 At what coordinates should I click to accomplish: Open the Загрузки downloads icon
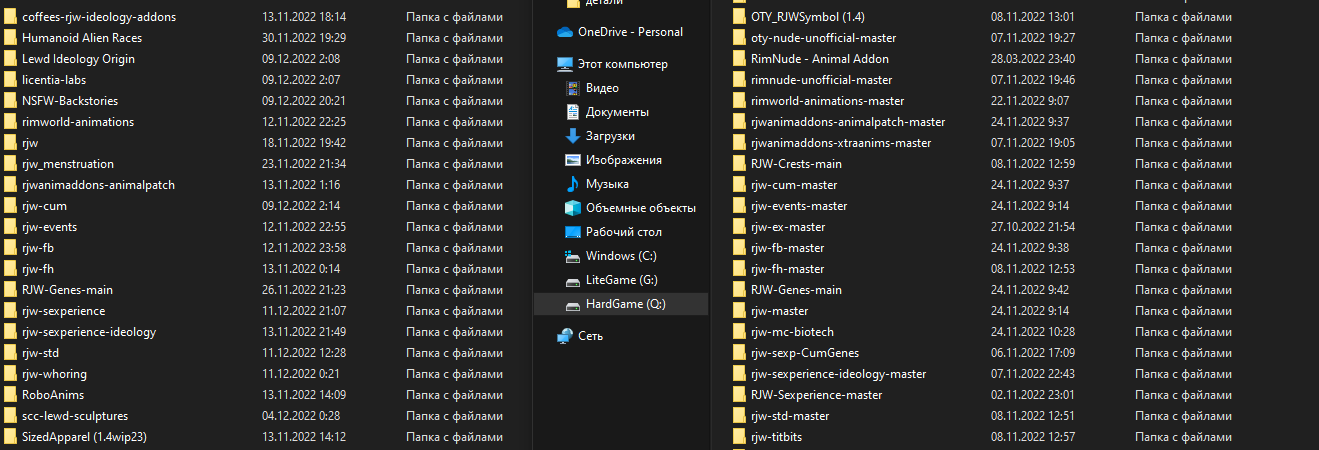pyautogui.click(x=573, y=136)
